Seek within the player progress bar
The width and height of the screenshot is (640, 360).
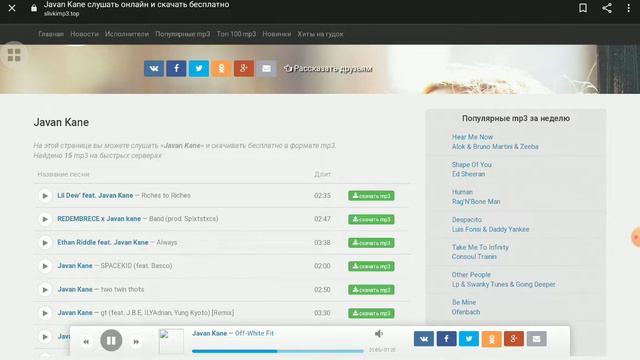coord(278,351)
